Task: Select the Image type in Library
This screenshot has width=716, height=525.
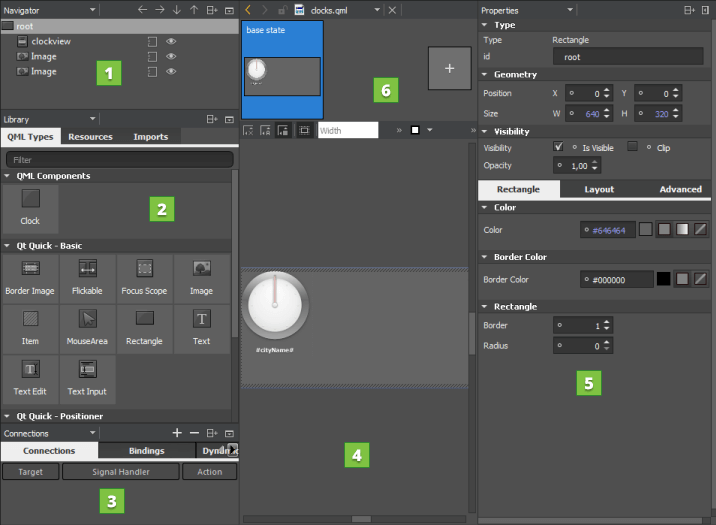Action: pyautogui.click(x=201, y=278)
